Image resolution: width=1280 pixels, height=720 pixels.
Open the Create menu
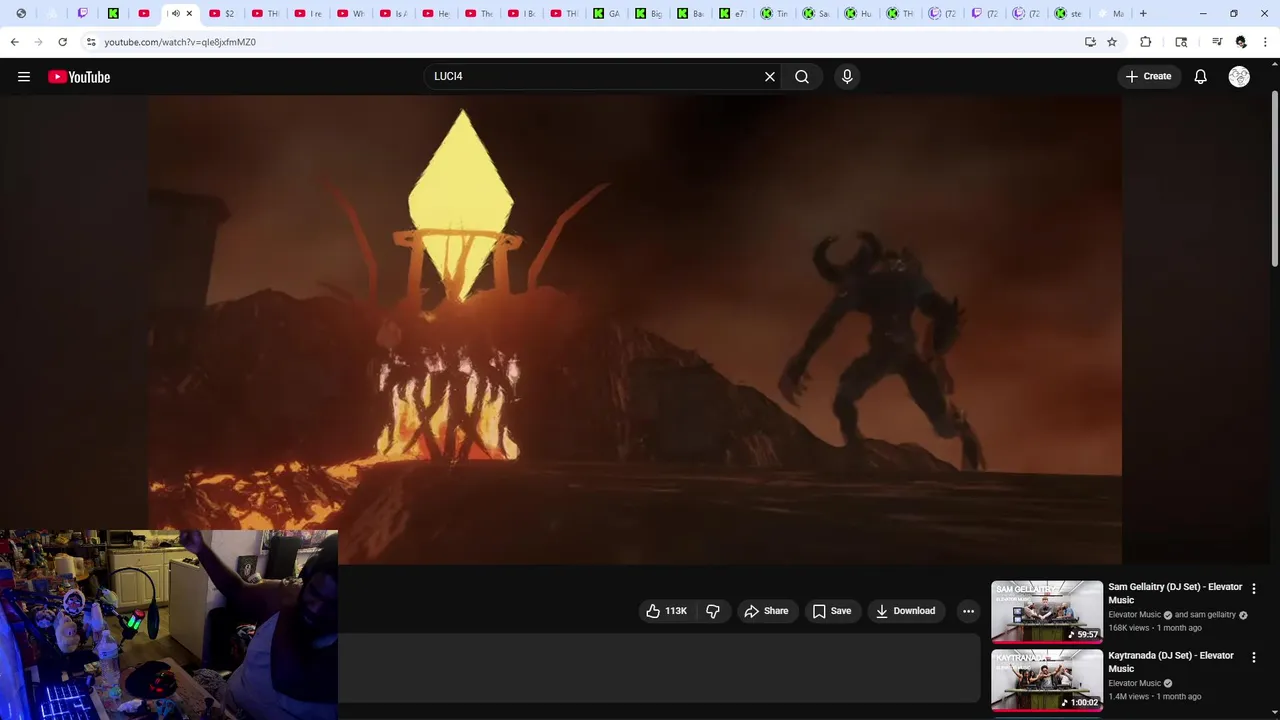(x=1148, y=77)
